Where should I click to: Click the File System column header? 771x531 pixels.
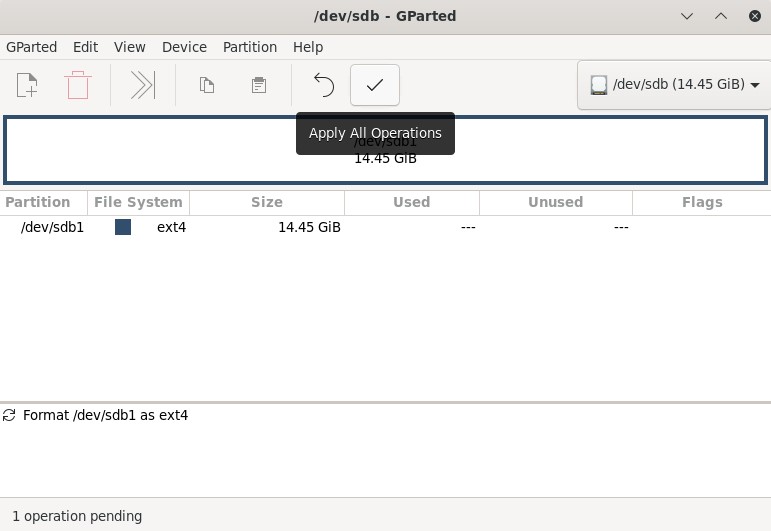138,203
